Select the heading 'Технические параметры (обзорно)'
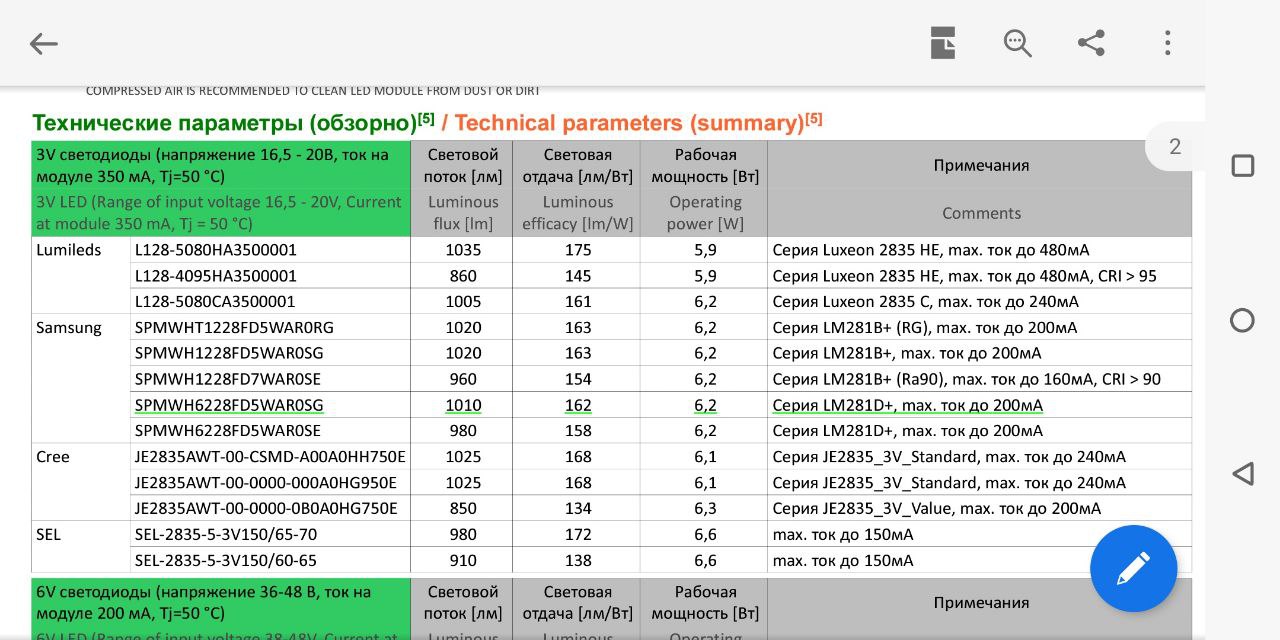The width and height of the screenshot is (1280, 640). 224,123
